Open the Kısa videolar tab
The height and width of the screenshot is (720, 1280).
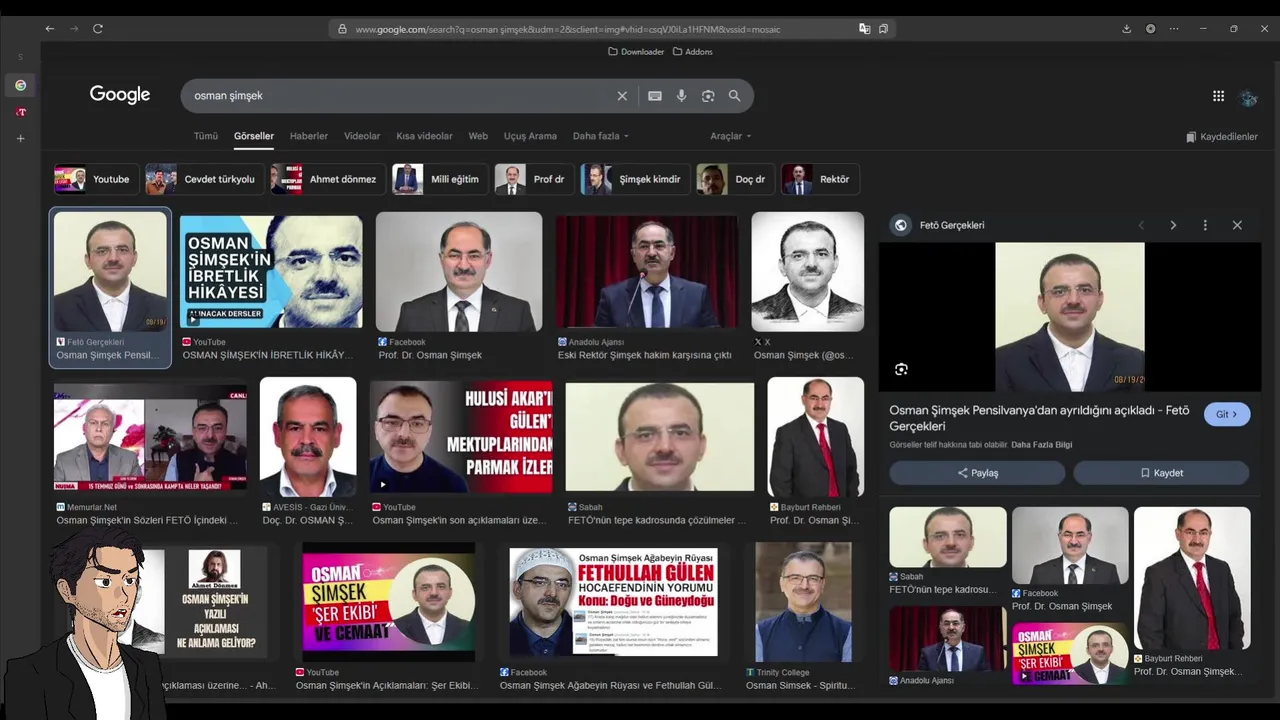coord(424,136)
